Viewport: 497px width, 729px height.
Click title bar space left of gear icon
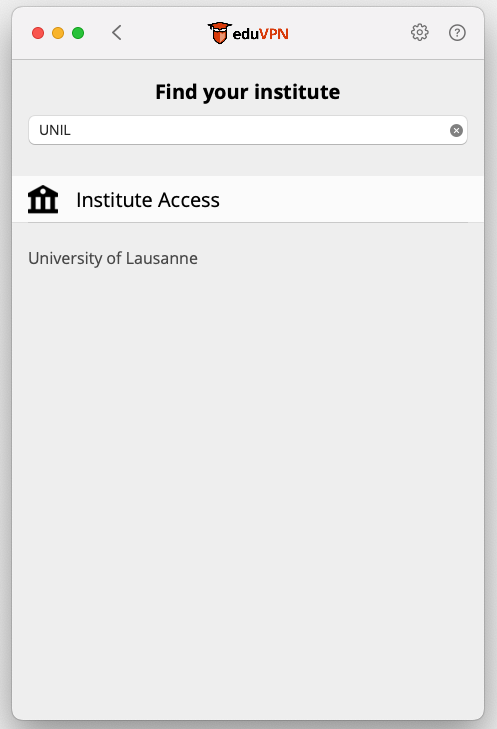click(349, 33)
